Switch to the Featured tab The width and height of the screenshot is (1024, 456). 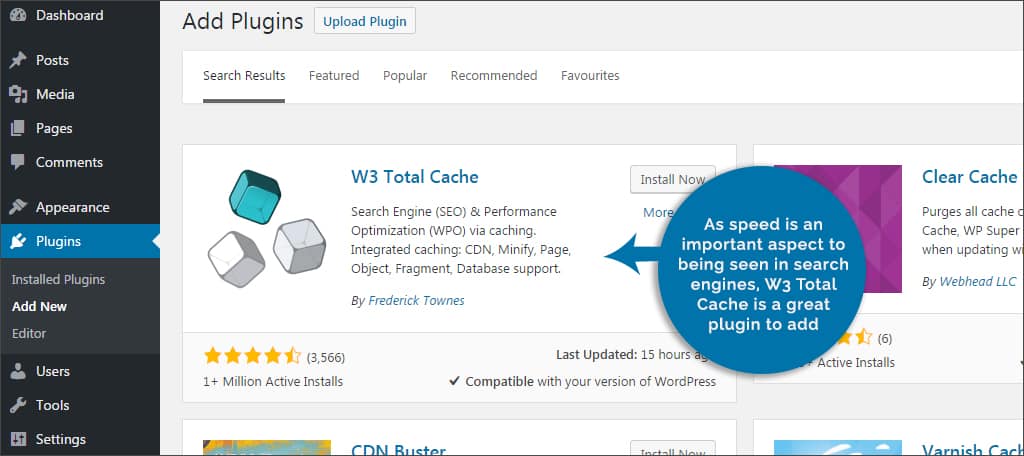[x=334, y=76]
